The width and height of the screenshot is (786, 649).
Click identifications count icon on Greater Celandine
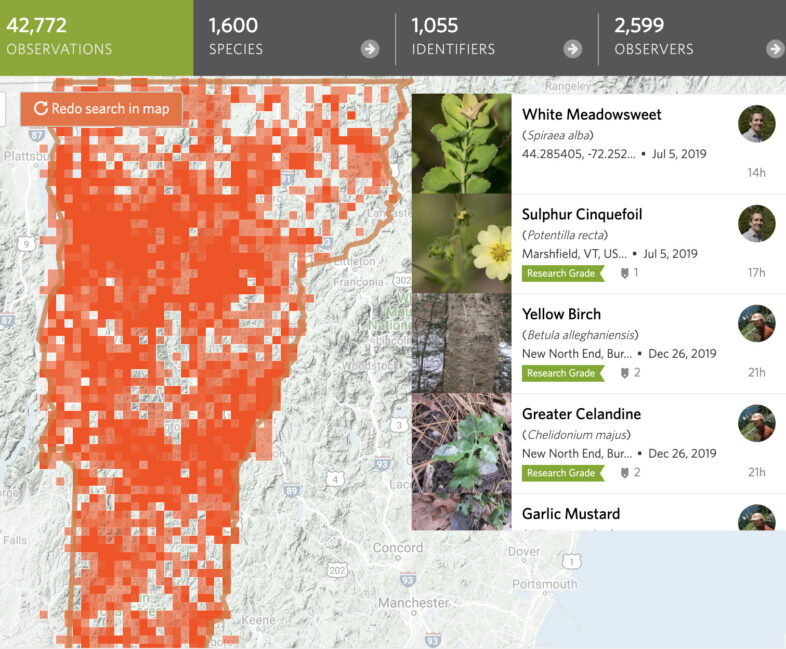click(x=625, y=473)
